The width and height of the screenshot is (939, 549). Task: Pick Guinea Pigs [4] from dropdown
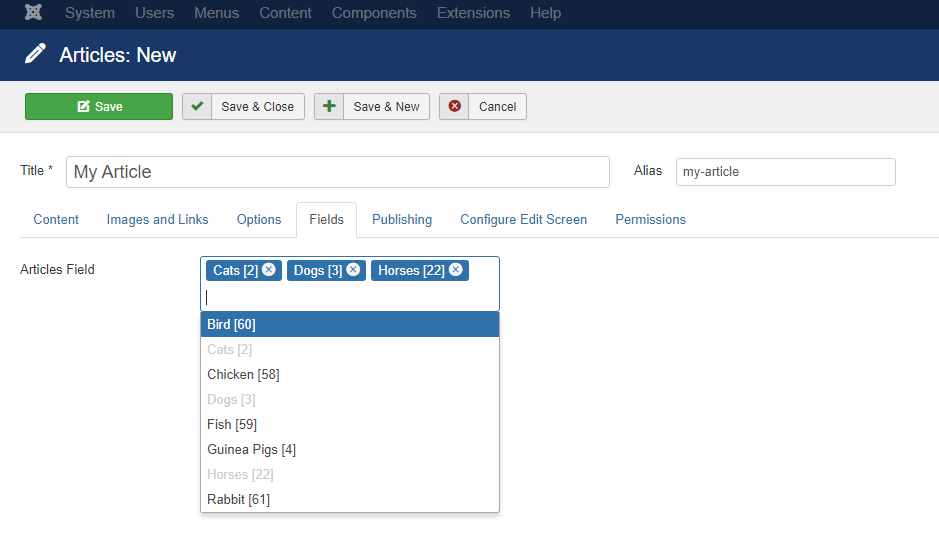click(350, 450)
